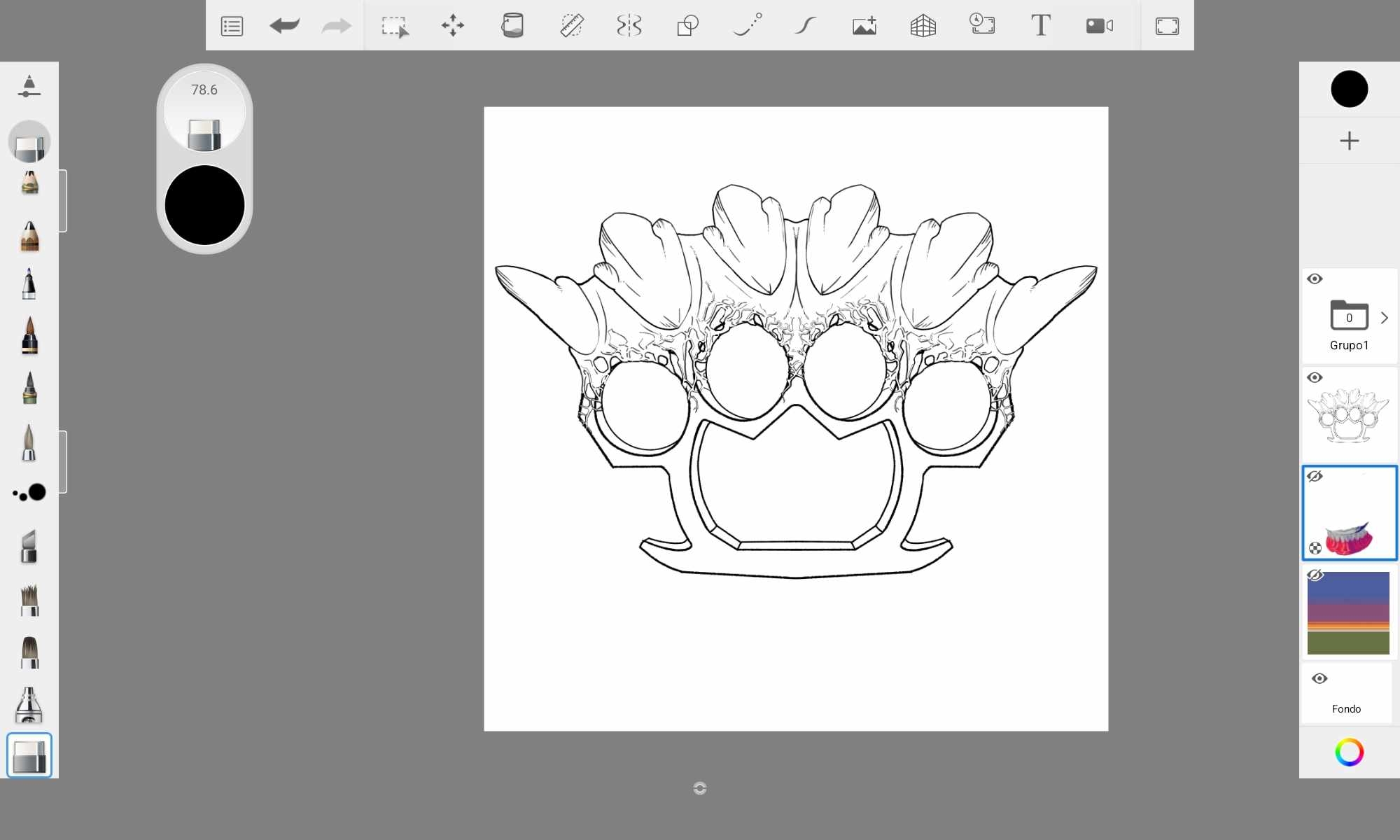Enable the Symmetry tool

pos(629,26)
